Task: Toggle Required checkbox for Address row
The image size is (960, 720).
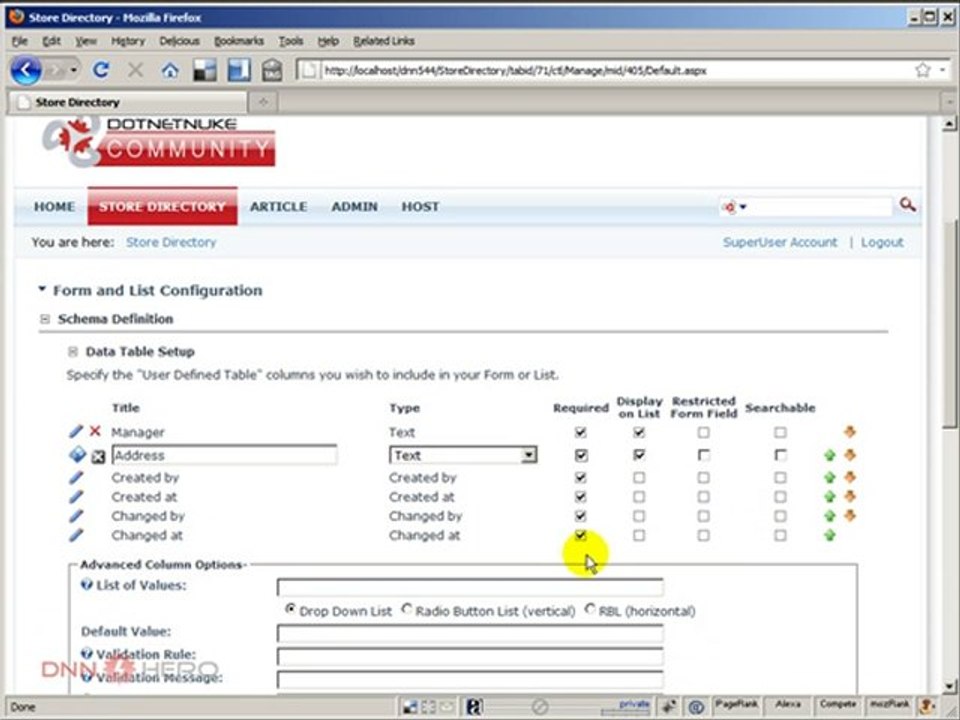Action: [581, 456]
